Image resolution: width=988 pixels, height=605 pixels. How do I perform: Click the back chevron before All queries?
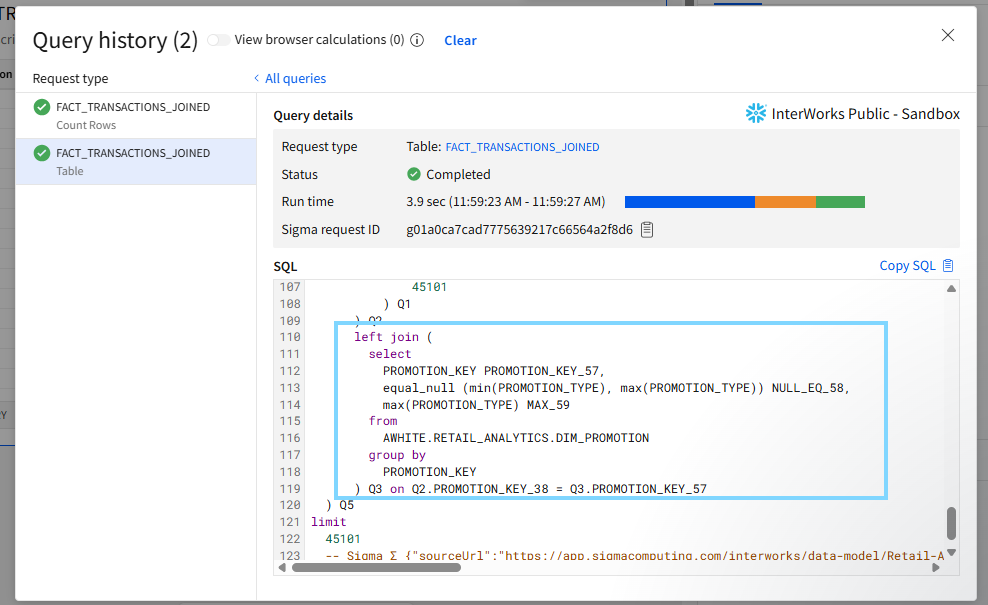point(256,78)
